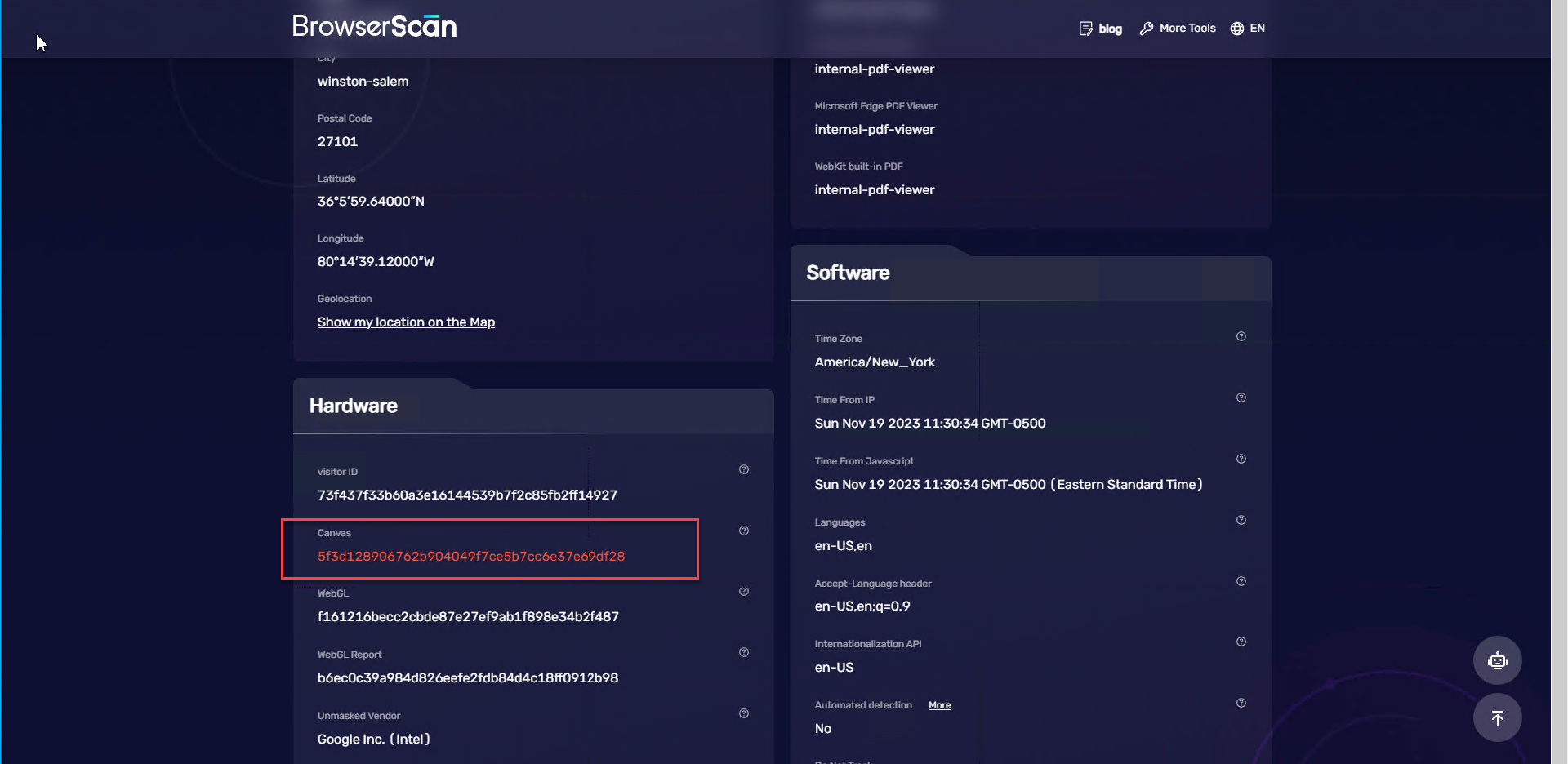Click the help icon for Internationalization API
The image size is (1568, 764).
click(1241, 642)
